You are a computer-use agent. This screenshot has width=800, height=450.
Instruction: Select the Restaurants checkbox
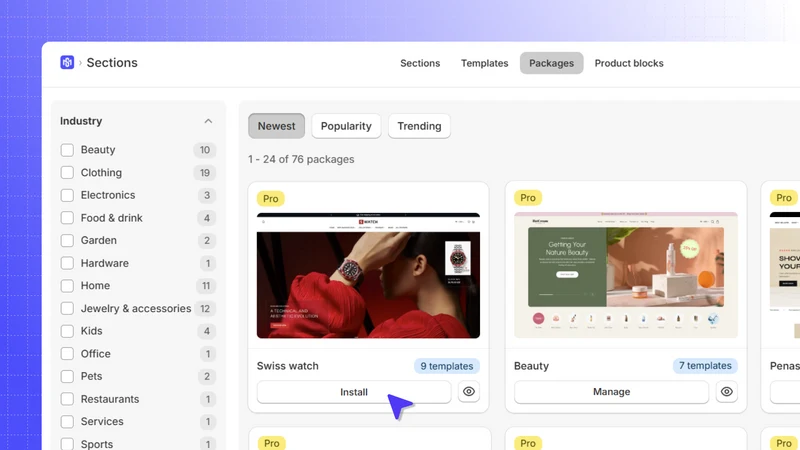67,399
